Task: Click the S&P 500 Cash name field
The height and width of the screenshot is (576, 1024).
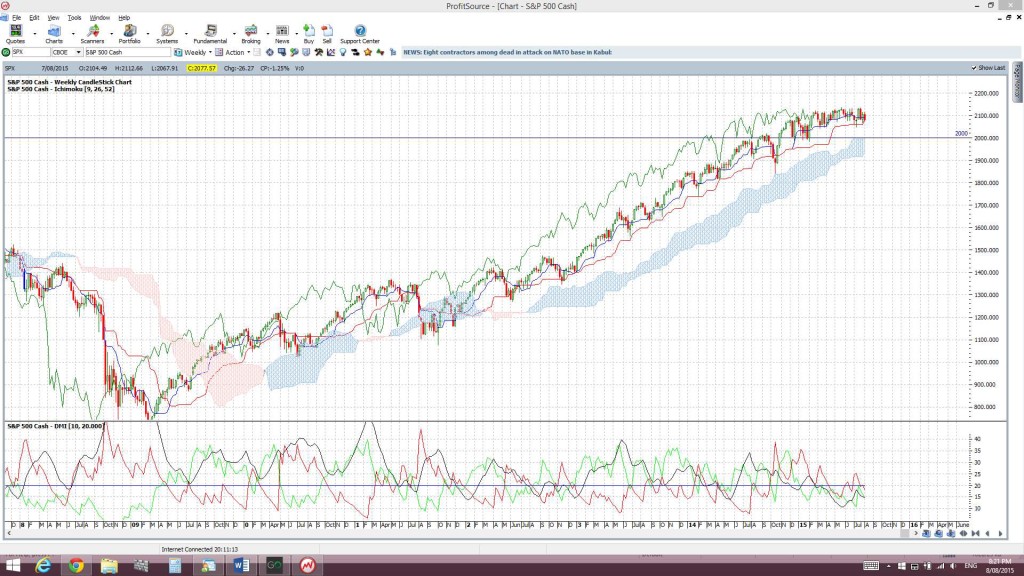Action: (x=127, y=52)
